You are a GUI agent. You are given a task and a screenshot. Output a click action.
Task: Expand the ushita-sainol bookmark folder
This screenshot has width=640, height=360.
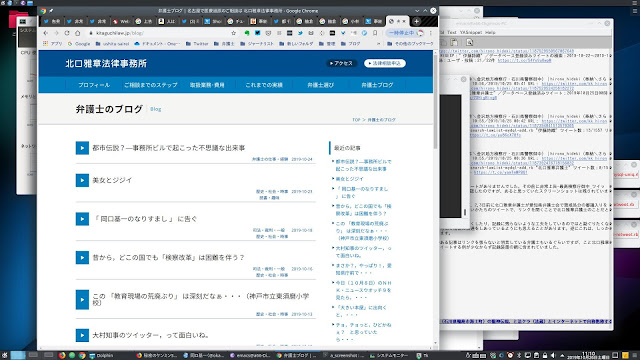(112, 43)
